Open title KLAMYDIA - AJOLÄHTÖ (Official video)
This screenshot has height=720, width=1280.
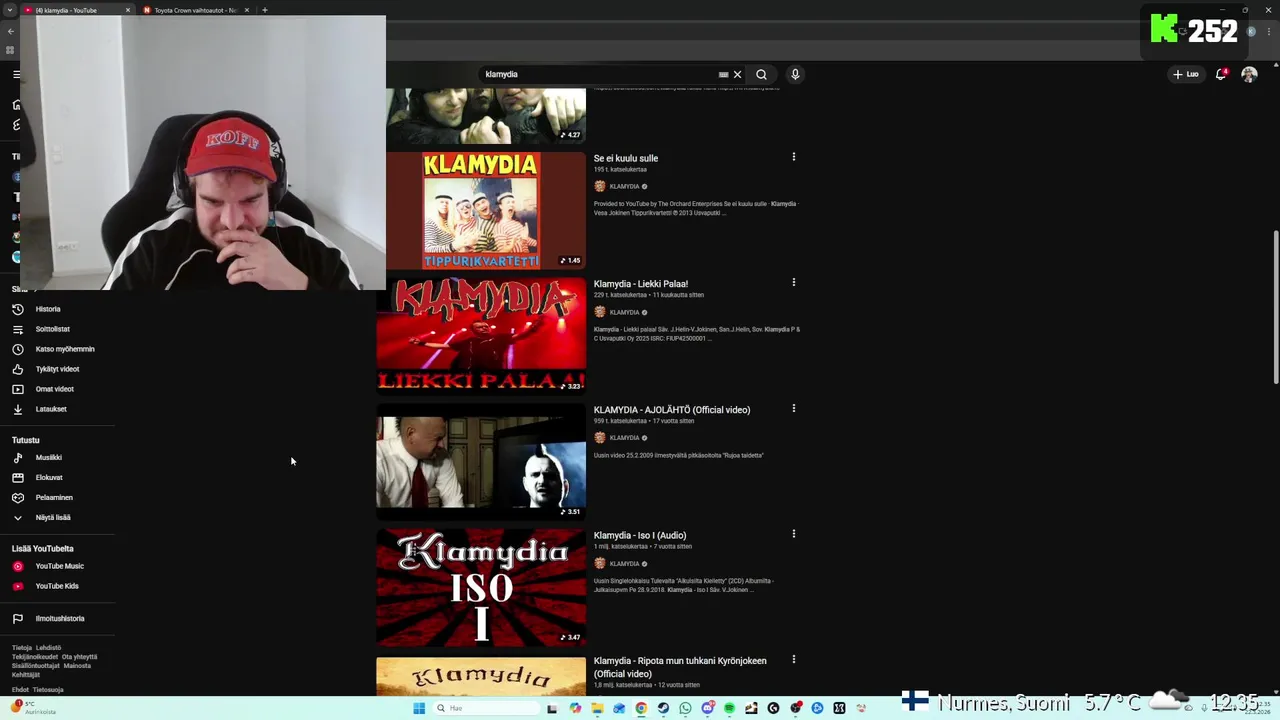[672, 410]
